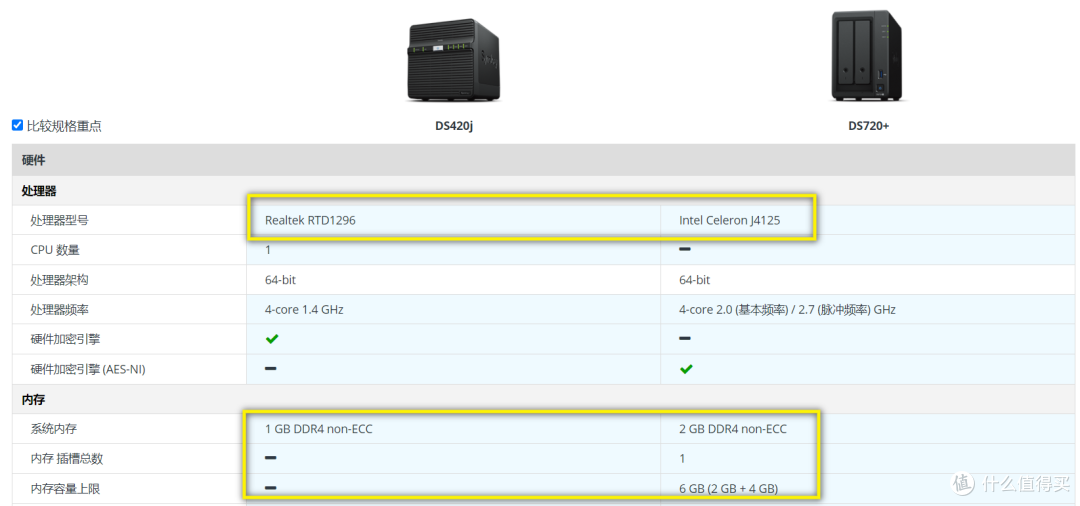
Task: Click the dash icon in DS720+ 硬件加密引擎 row
Action: tap(686, 339)
